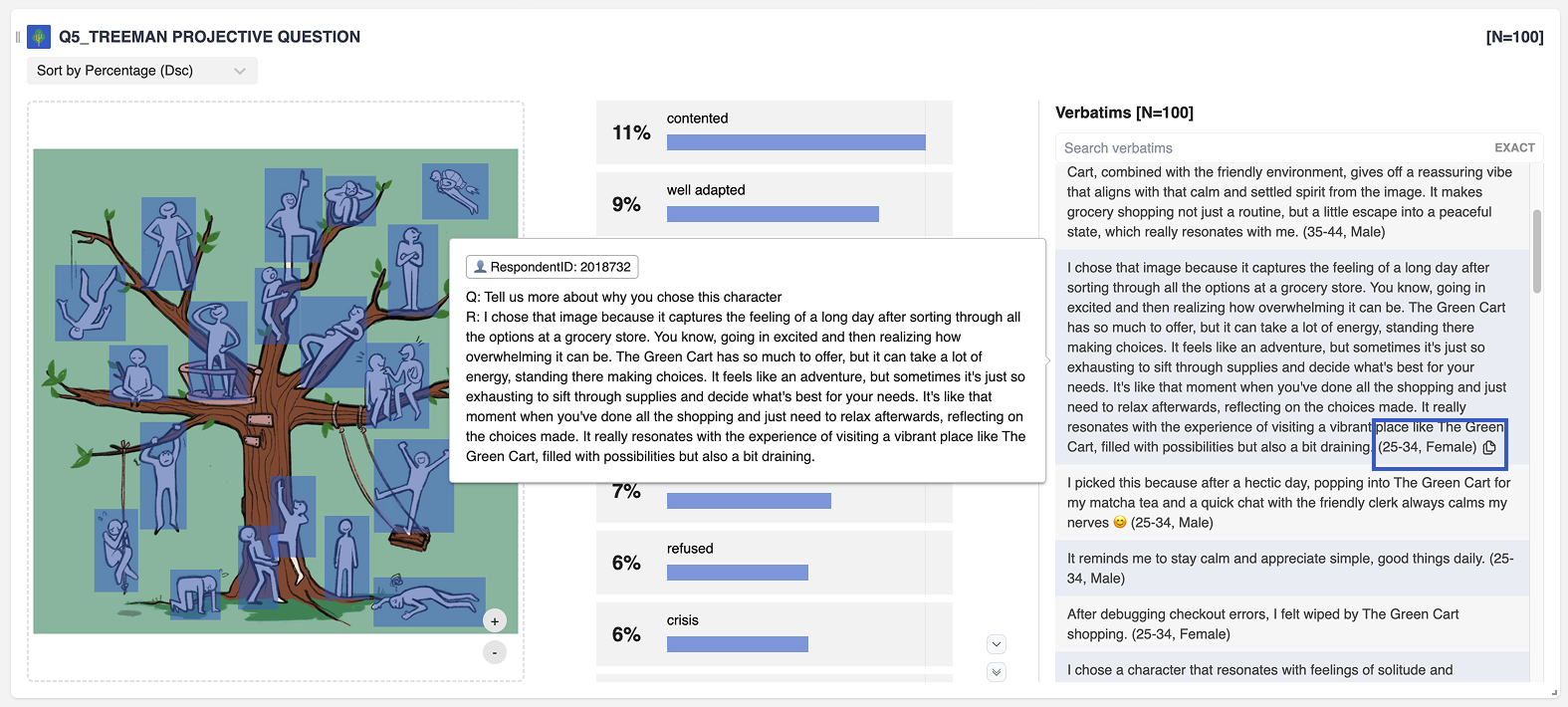Select the figure sitting on the swing
Screen dimensions: 1568x707
click(x=415, y=488)
